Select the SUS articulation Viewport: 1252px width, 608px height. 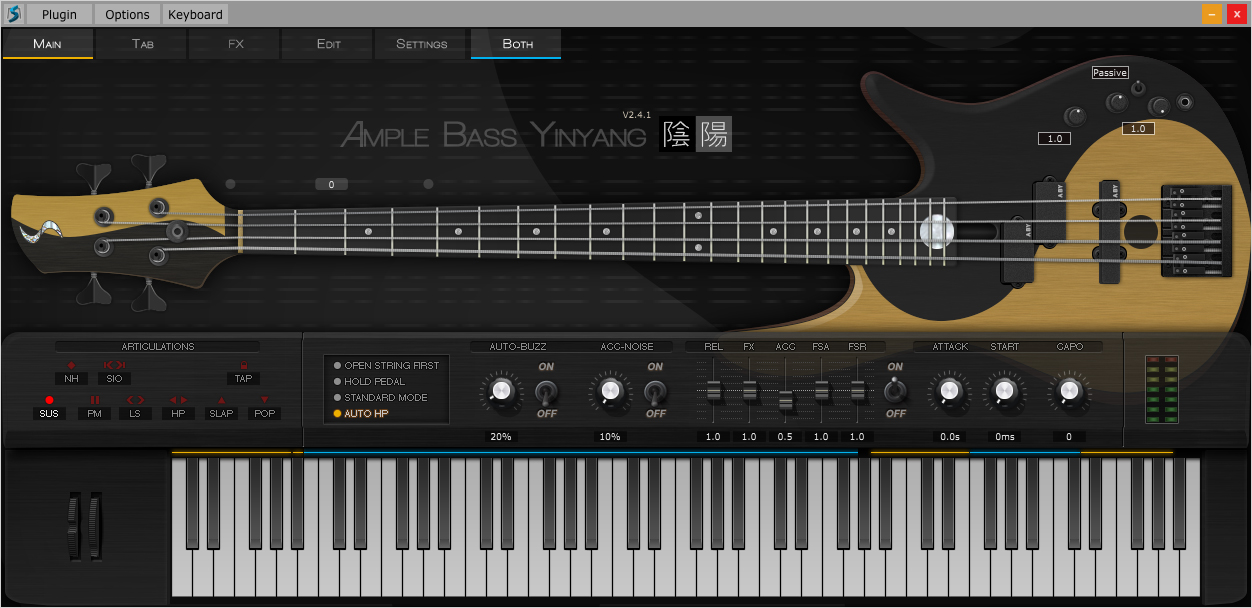[48, 412]
